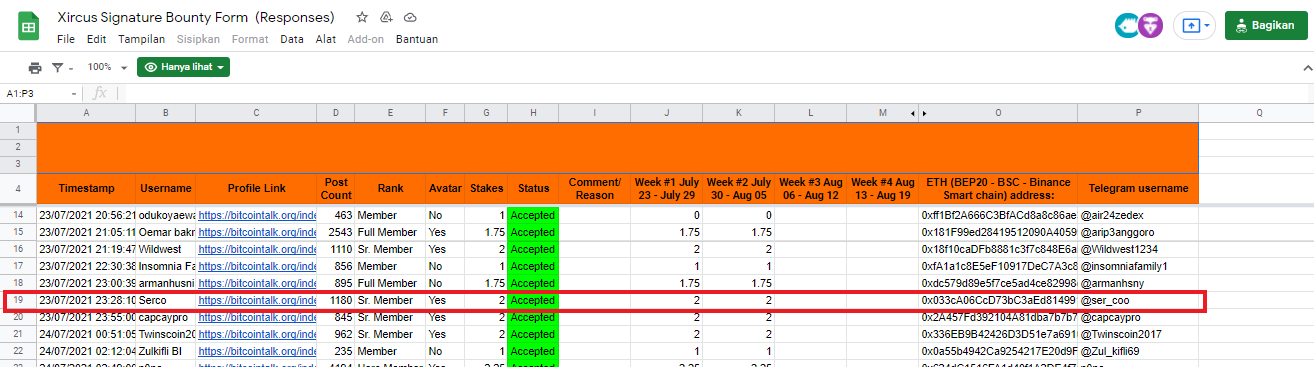Select Serco's green Accepted status cell
The height and width of the screenshot is (367, 1314).
coord(533,300)
